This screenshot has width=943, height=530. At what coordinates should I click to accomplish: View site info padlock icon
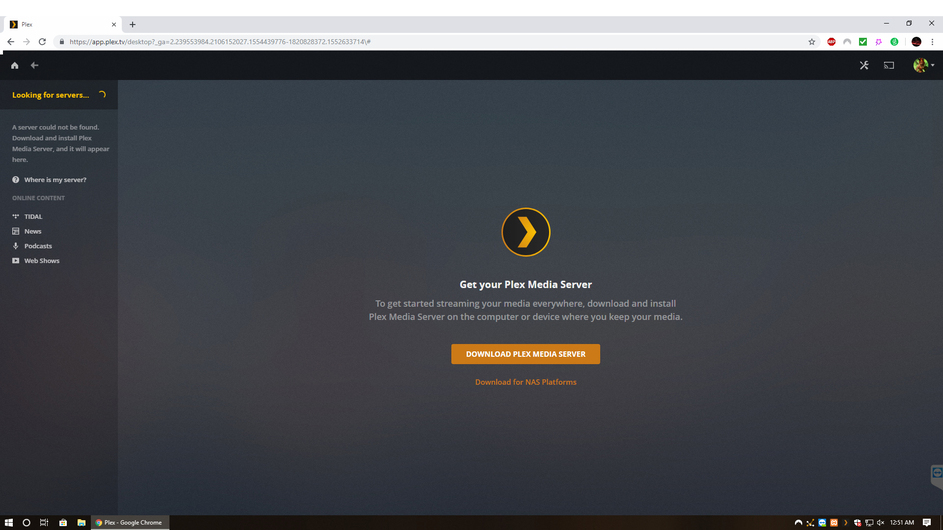click(x=61, y=42)
